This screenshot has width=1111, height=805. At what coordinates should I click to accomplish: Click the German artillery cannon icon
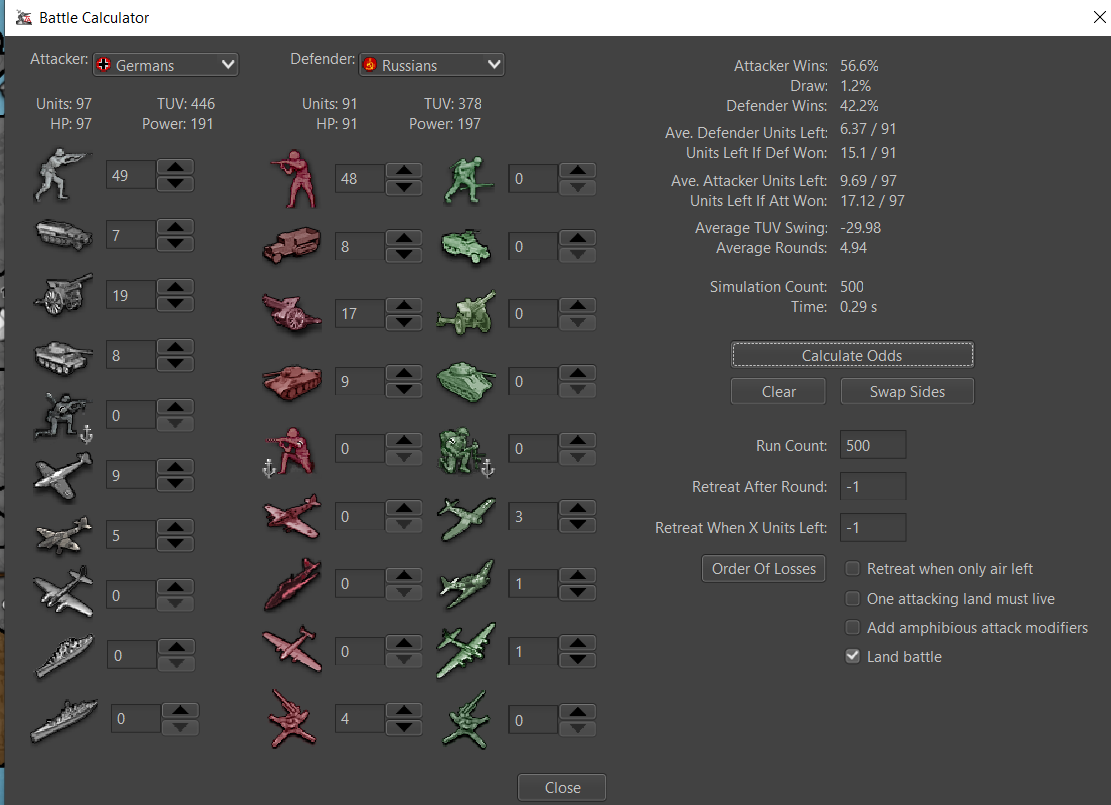63,295
